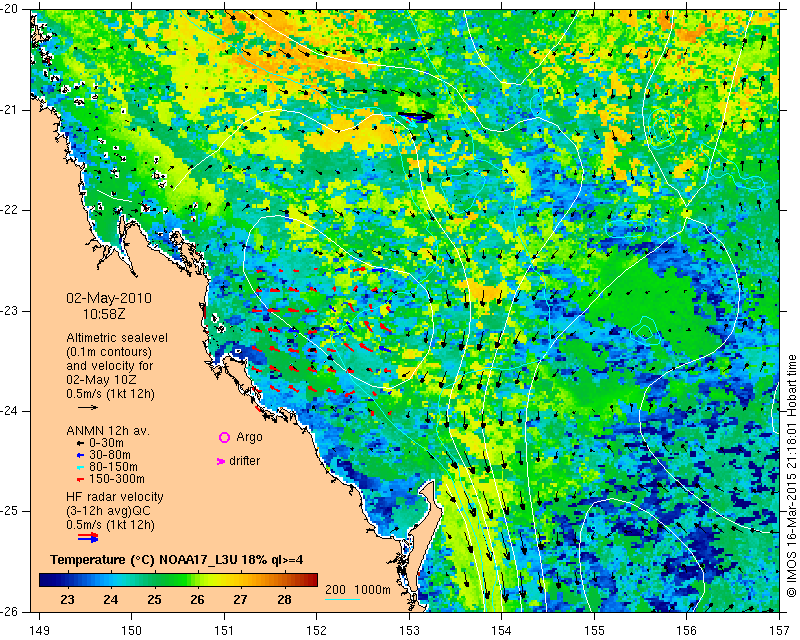This screenshot has width=800, height=640.
Task: Click the "02-May 10Z" legend text
Action: point(101,380)
